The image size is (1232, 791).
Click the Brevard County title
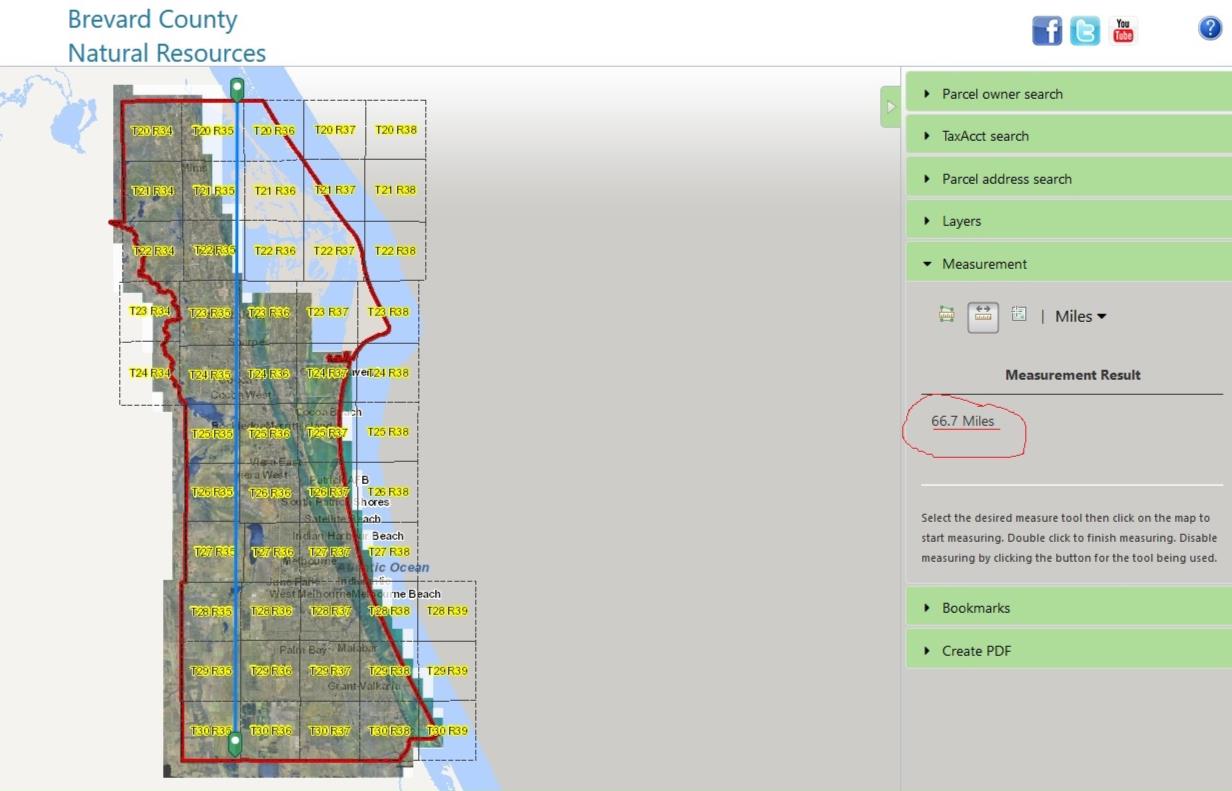[x=152, y=19]
